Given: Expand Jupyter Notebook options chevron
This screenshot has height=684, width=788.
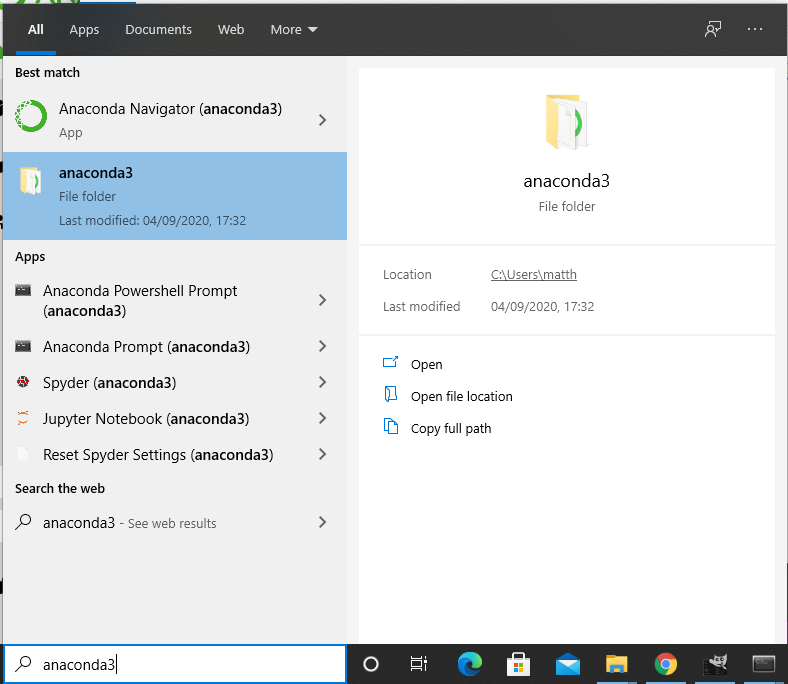Looking at the screenshot, I should coord(323,418).
